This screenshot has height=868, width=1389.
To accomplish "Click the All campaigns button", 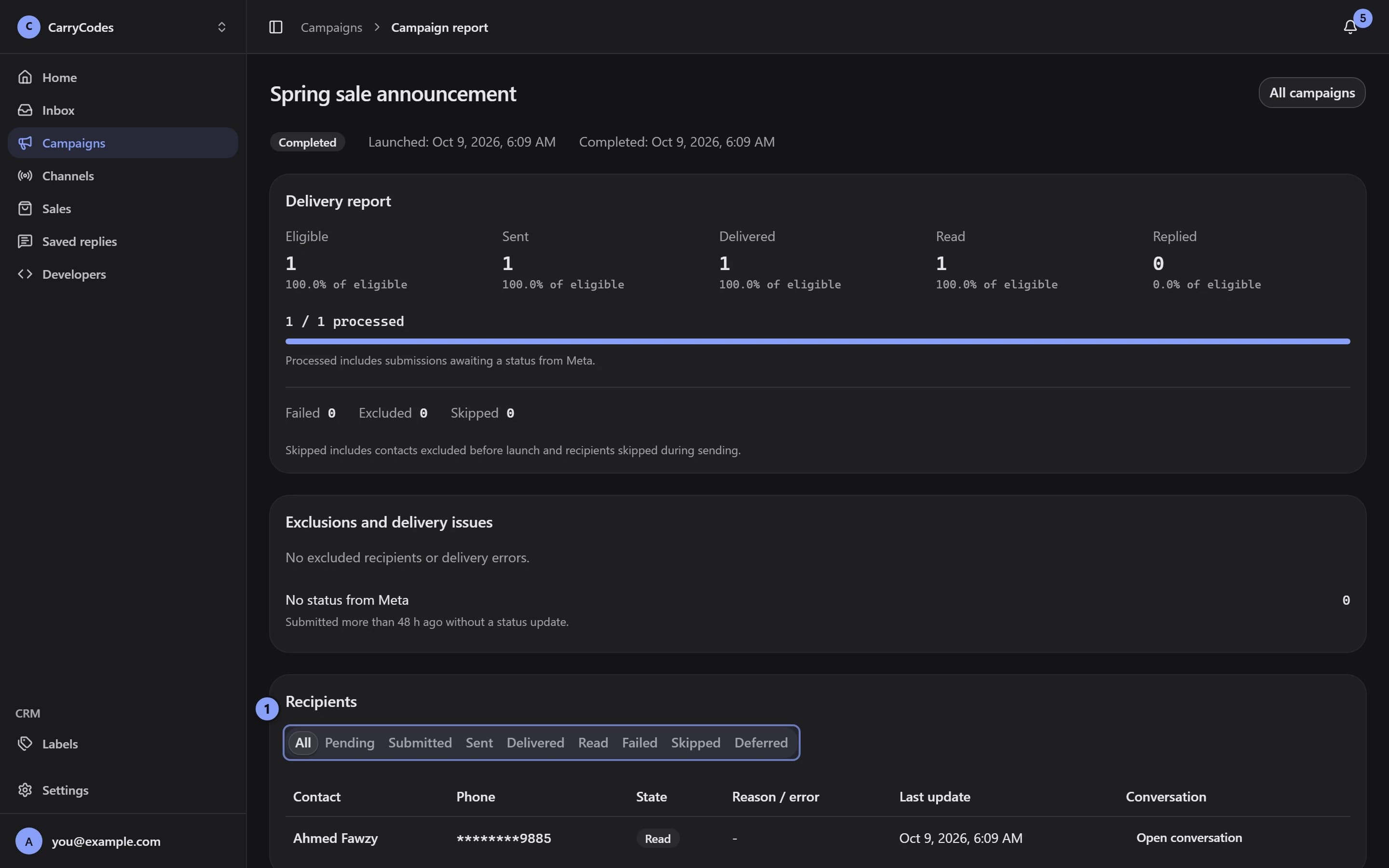I will (1311, 93).
